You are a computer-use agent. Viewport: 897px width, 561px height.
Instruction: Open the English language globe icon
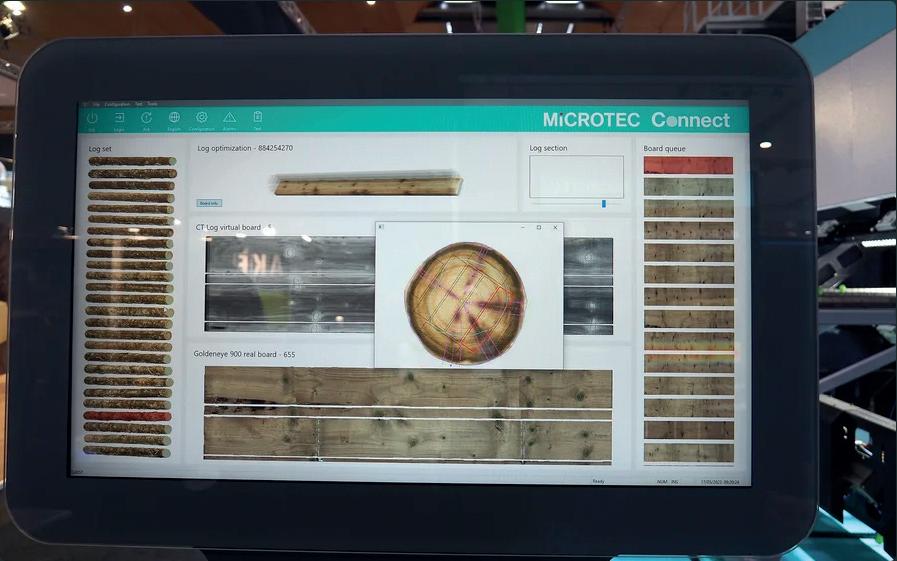174,117
